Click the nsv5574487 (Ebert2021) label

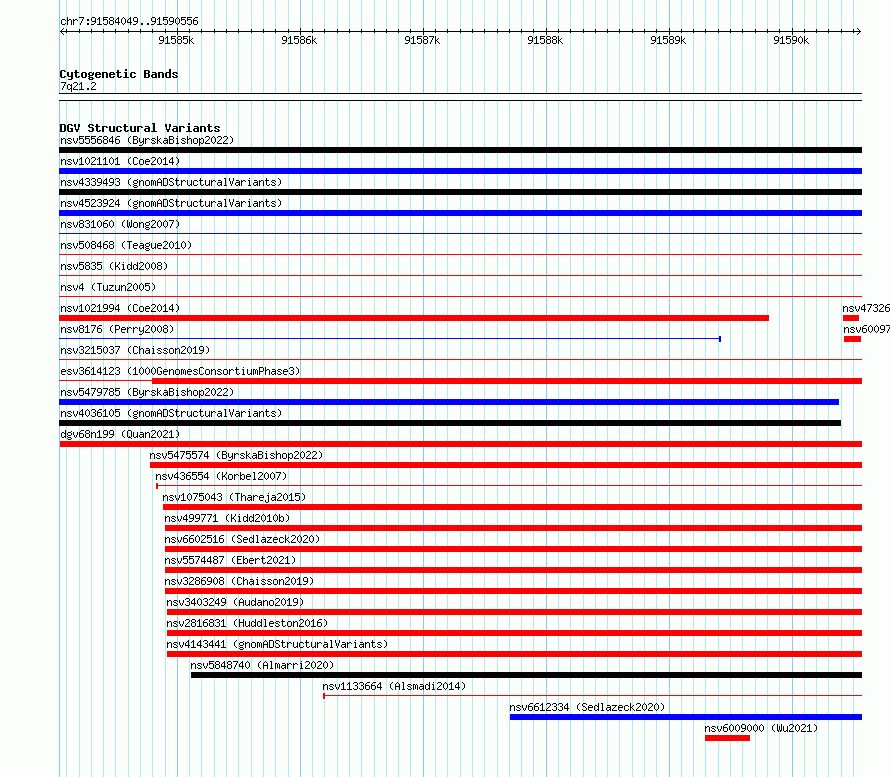point(230,560)
